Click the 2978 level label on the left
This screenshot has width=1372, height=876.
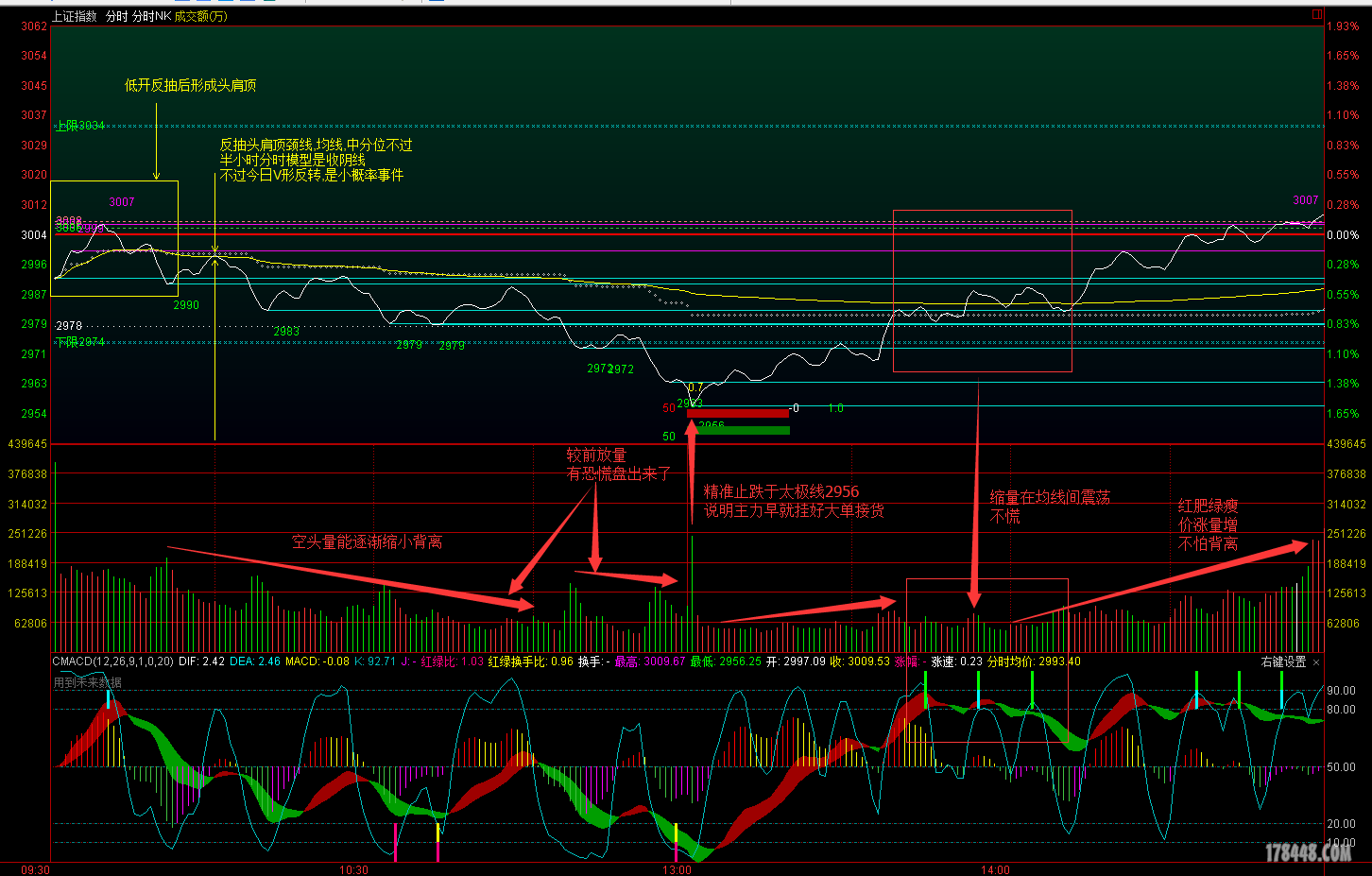point(69,326)
